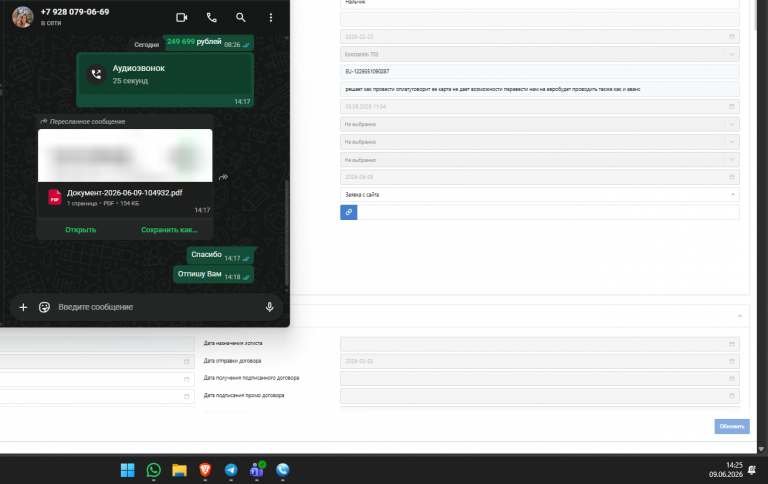The width and height of the screenshot is (768, 484).
Task: Click the input field beside link button
Action: click(548, 212)
